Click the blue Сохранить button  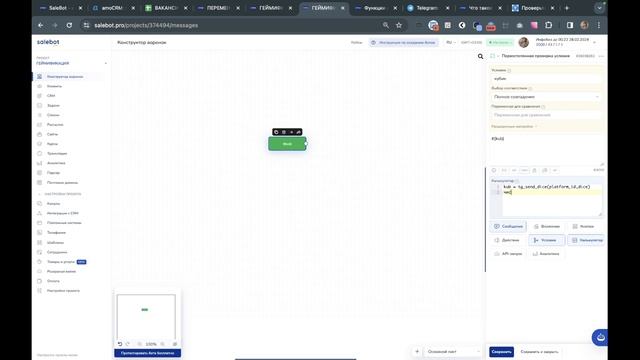pyautogui.click(x=502, y=352)
